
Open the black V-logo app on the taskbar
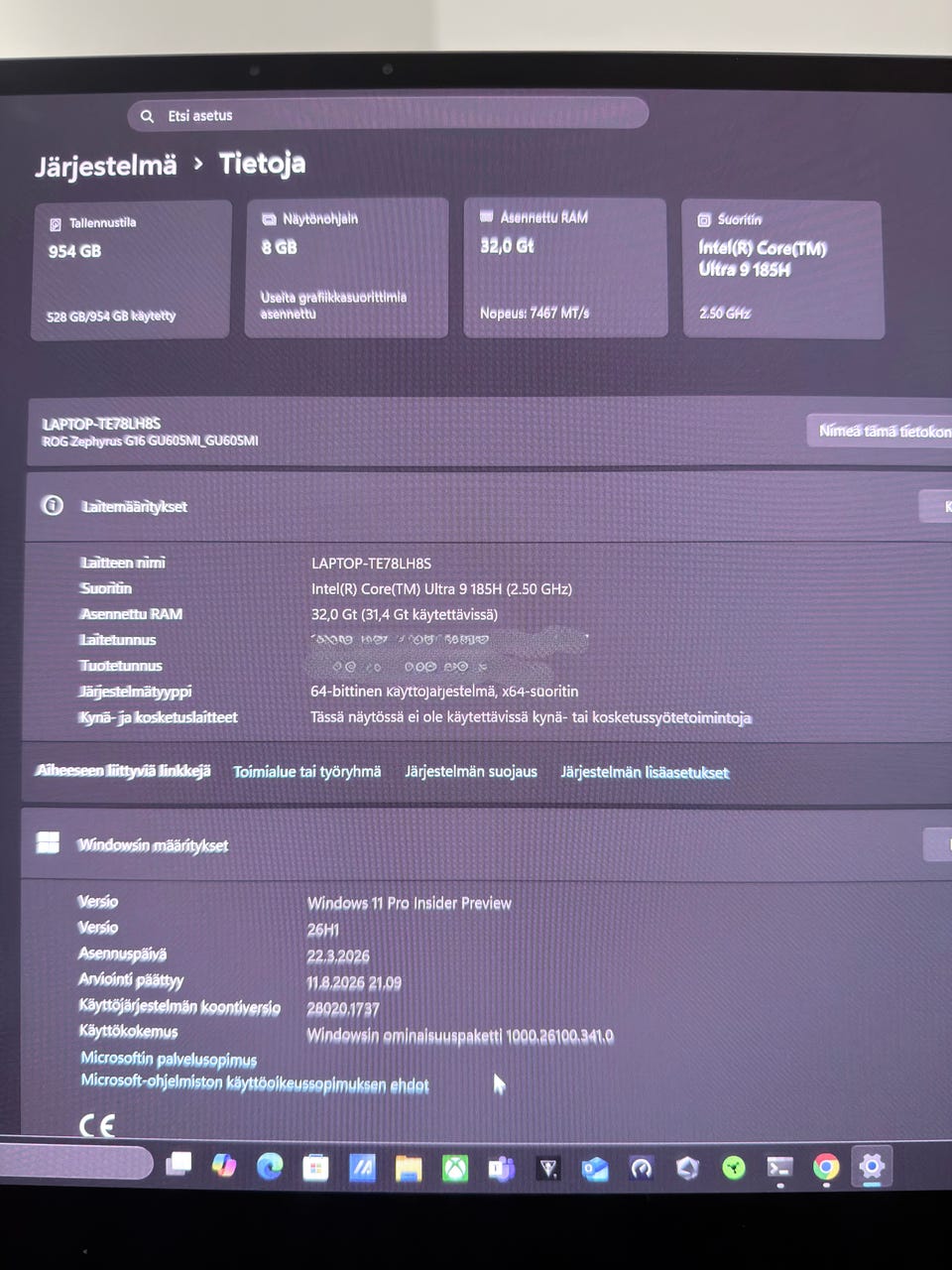547,1169
